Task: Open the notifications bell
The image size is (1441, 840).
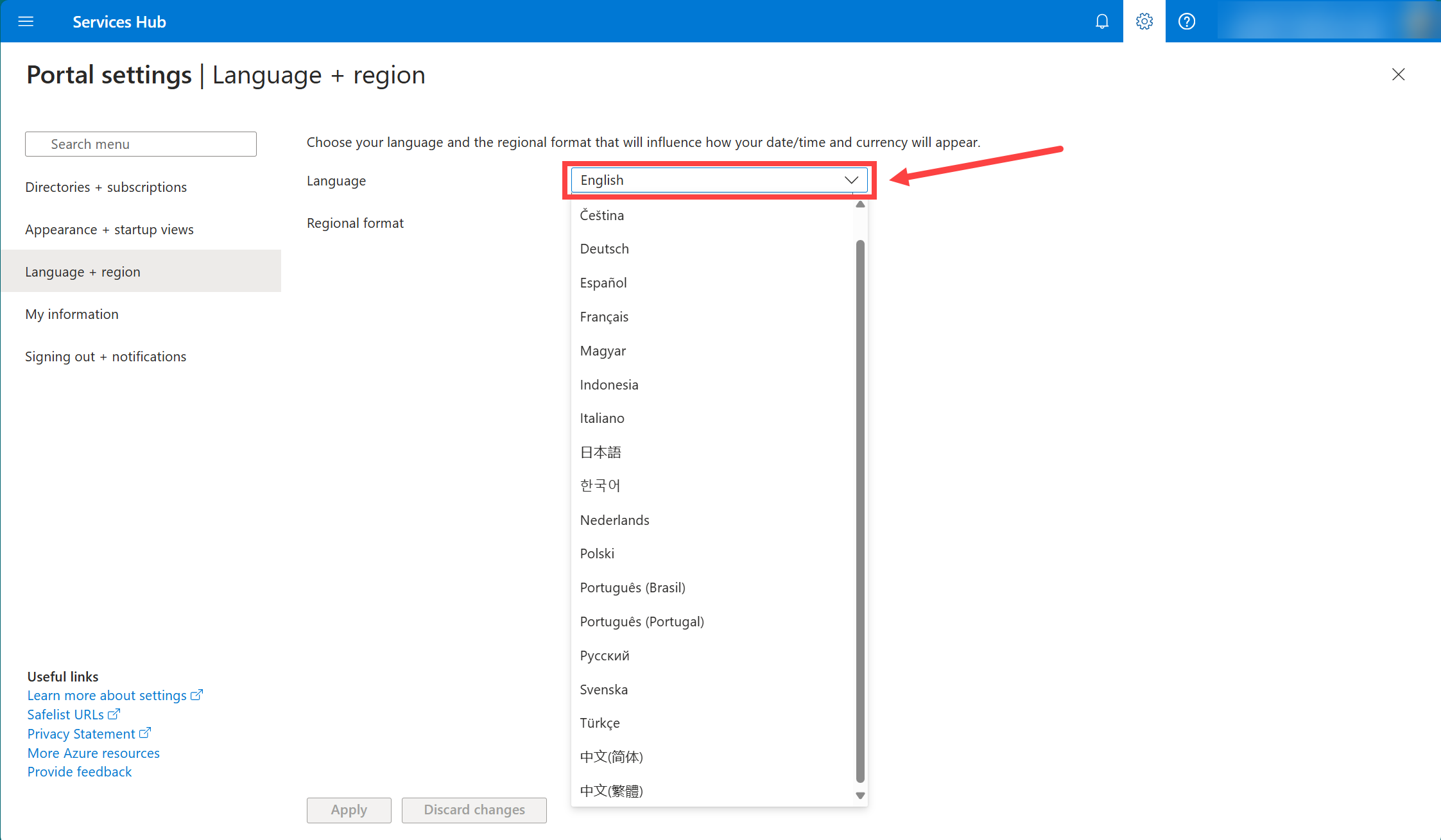Action: pyautogui.click(x=1101, y=21)
